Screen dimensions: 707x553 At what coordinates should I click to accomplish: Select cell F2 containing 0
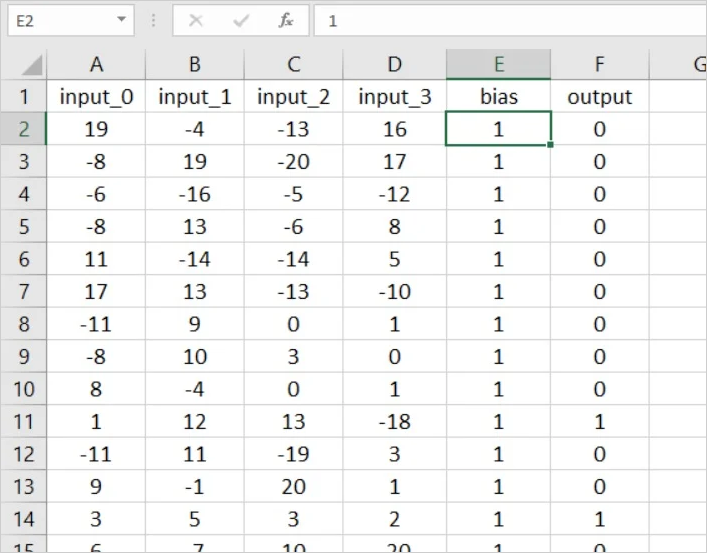pos(600,129)
